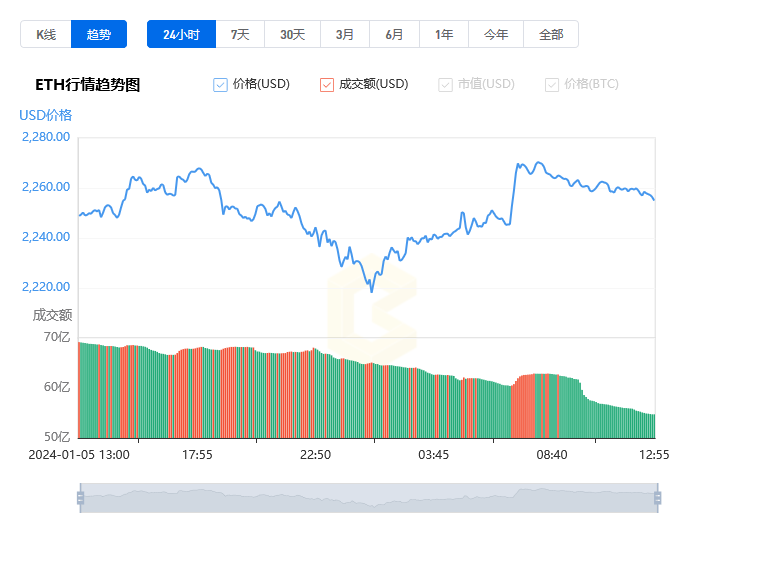Click the 17:55 time label

pyautogui.click(x=197, y=455)
